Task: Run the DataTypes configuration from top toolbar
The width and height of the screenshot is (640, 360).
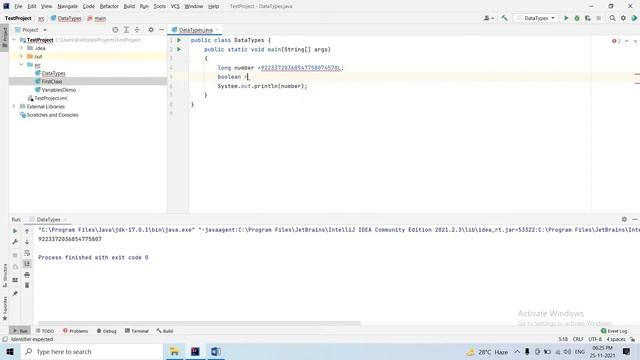Action: (x=566, y=18)
